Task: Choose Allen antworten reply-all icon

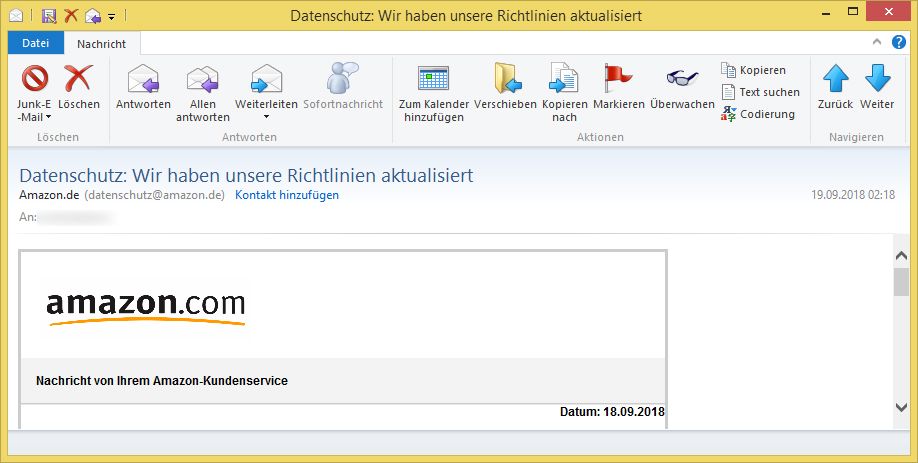Action: tap(203, 79)
